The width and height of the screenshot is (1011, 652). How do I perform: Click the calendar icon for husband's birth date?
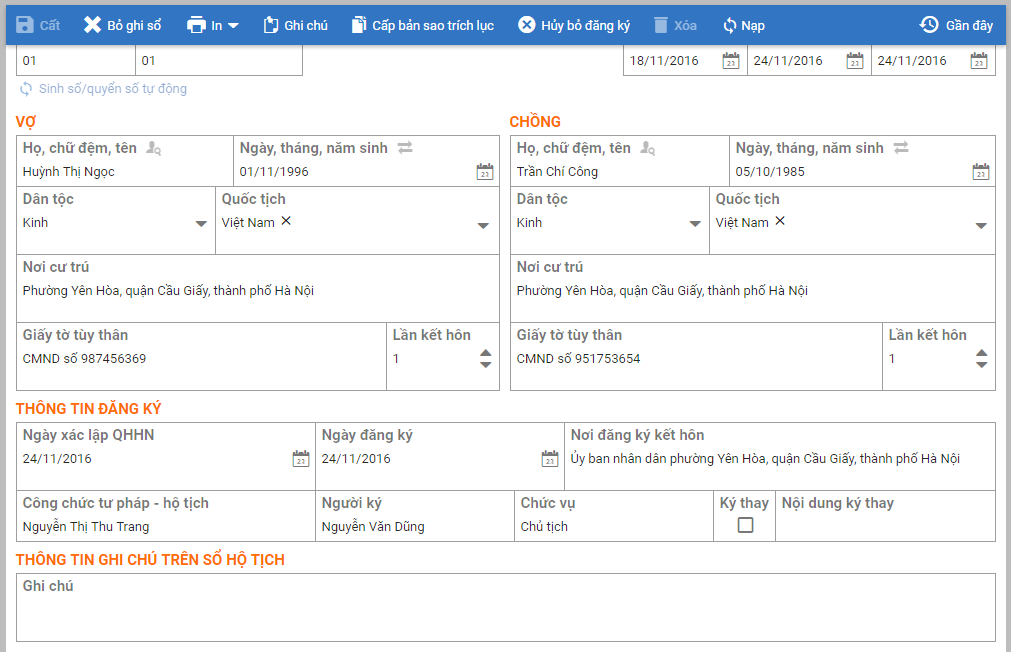click(x=981, y=172)
